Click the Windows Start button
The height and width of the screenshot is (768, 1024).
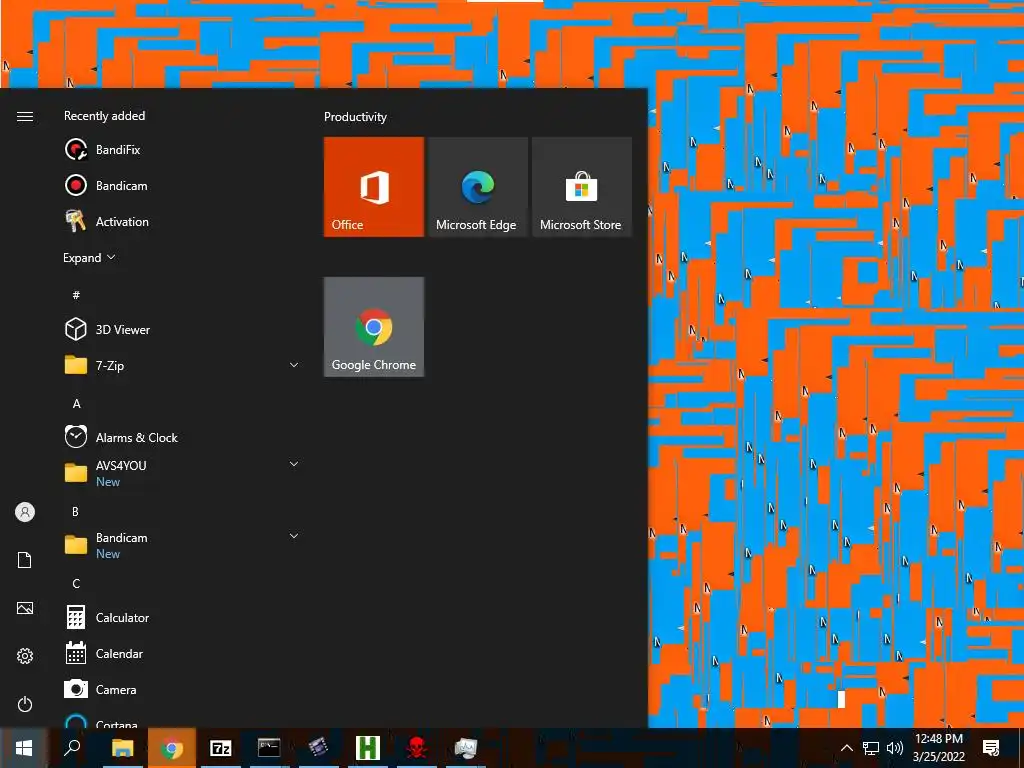point(24,748)
